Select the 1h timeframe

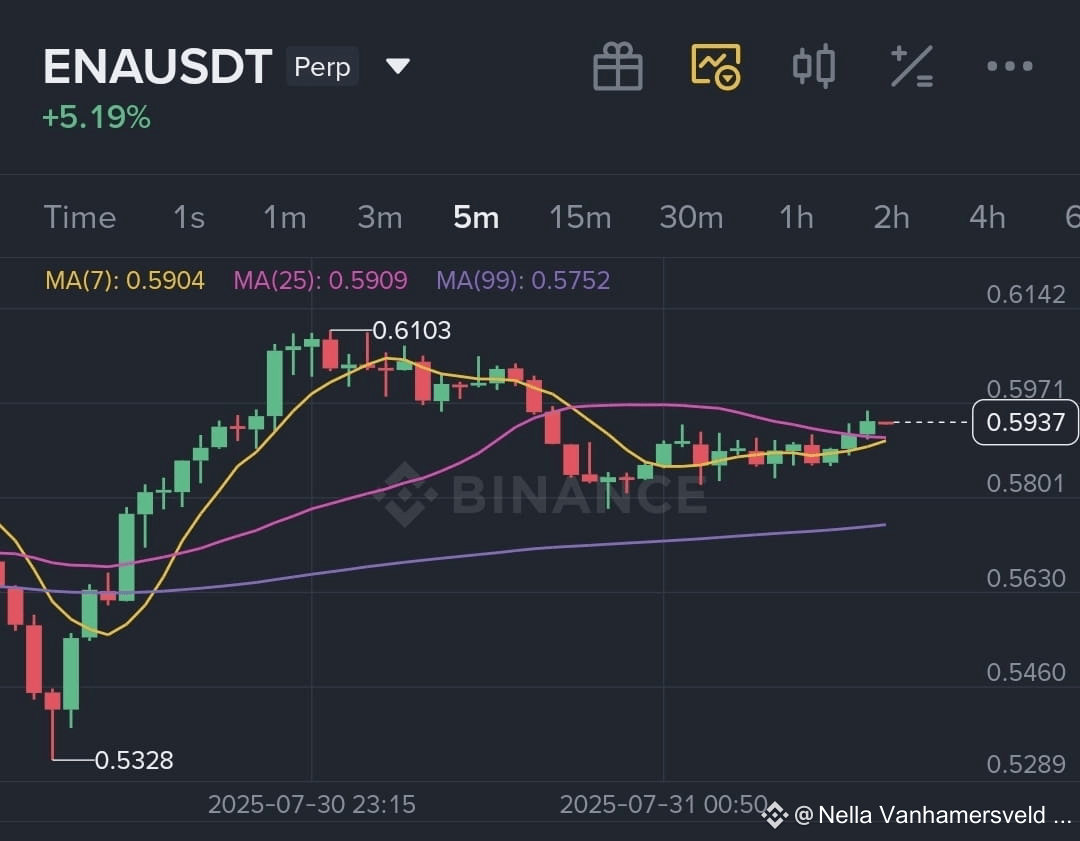click(796, 218)
